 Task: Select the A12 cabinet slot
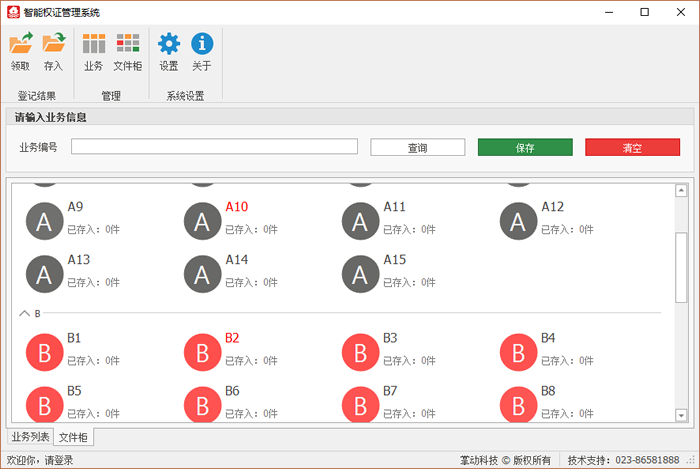518,221
